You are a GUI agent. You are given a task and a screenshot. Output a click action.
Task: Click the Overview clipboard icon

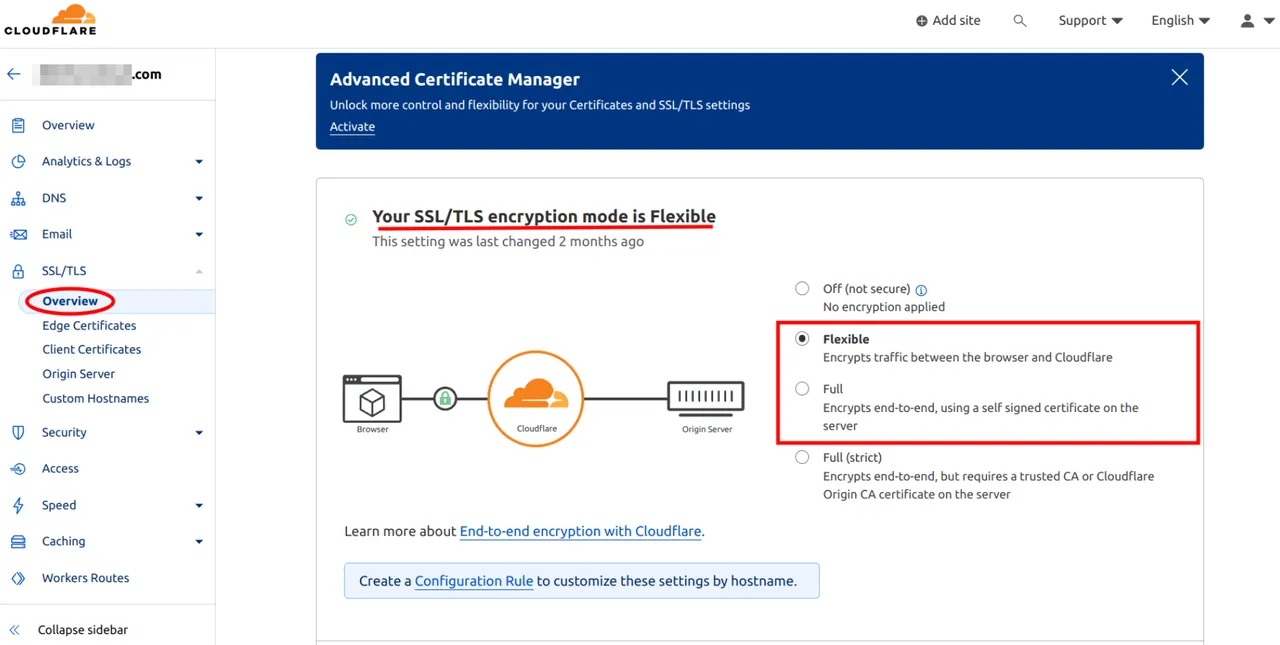click(x=18, y=125)
